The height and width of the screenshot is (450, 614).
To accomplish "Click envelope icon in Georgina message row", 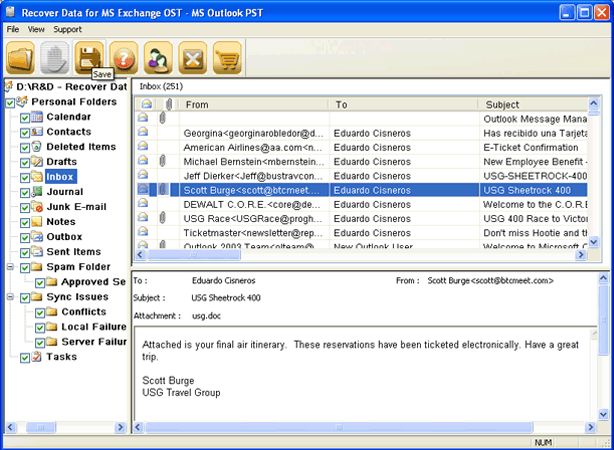I will pyautogui.click(x=143, y=132).
